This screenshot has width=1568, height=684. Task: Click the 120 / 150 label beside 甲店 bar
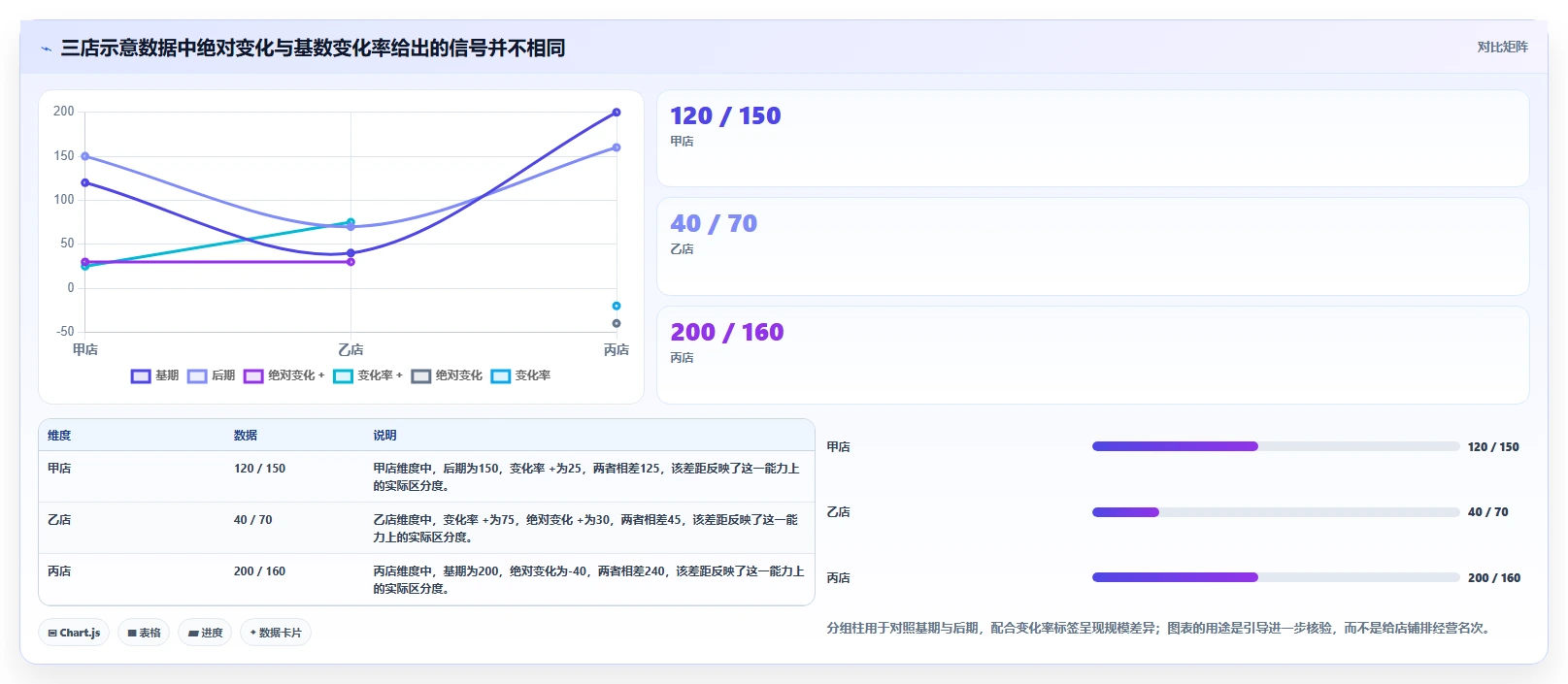click(x=1493, y=447)
